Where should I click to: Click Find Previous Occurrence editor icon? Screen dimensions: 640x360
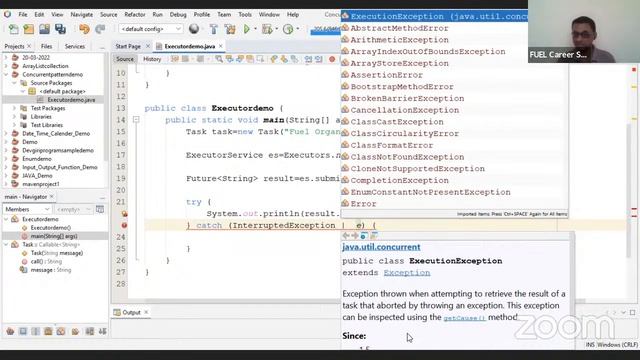point(229,59)
